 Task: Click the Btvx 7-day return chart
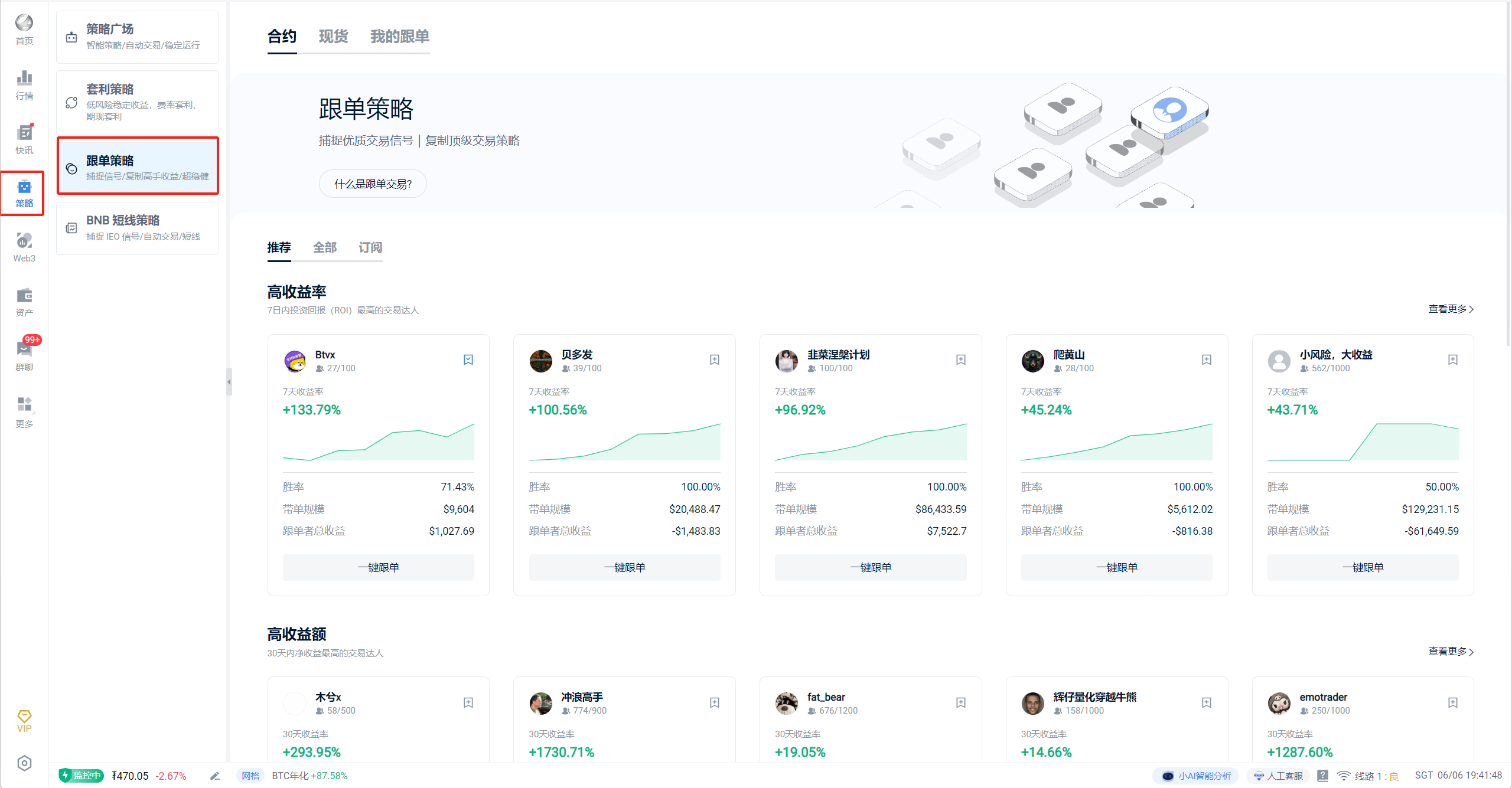(x=379, y=442)
